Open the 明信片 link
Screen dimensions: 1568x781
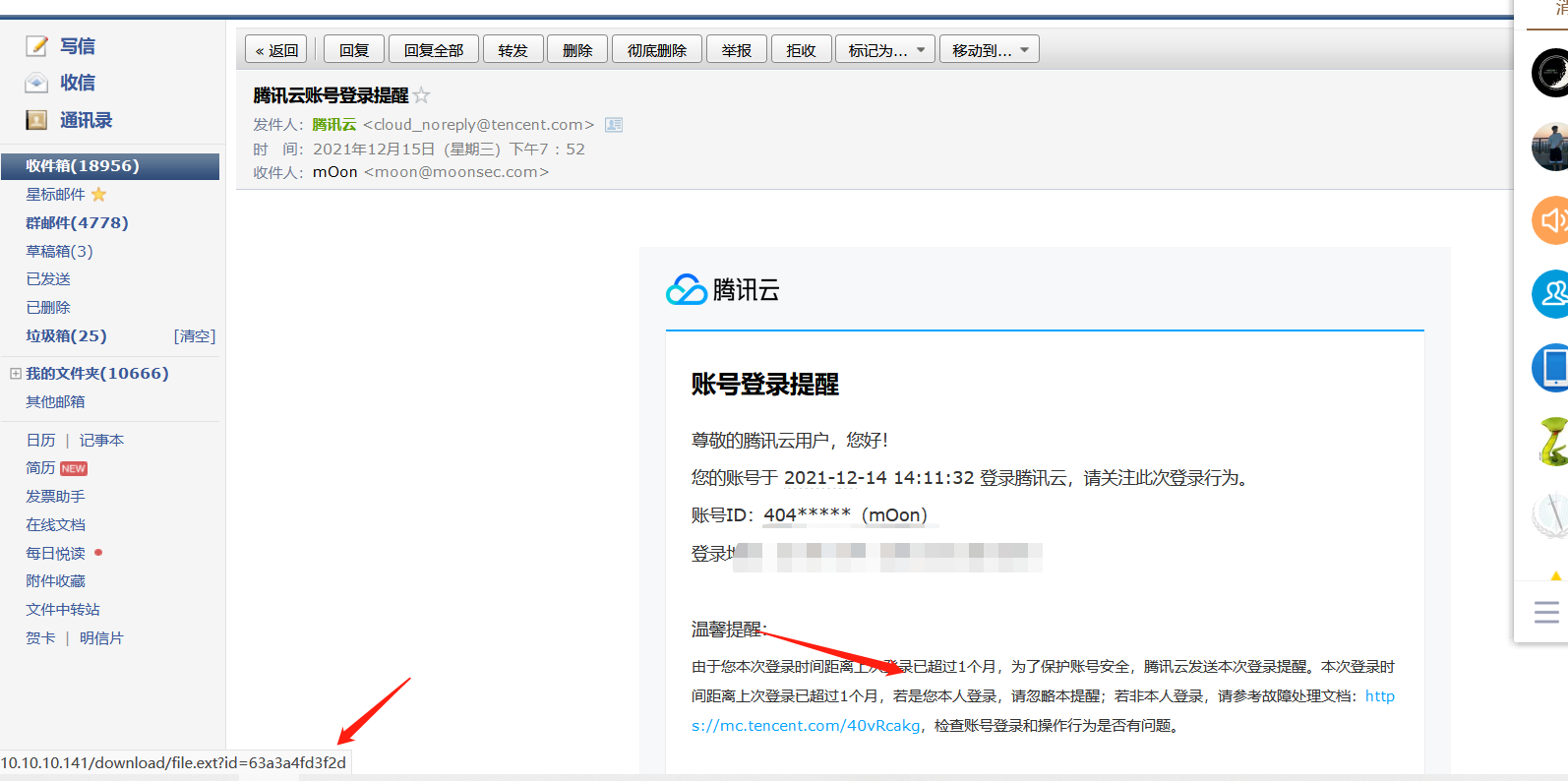click(101, 638)
